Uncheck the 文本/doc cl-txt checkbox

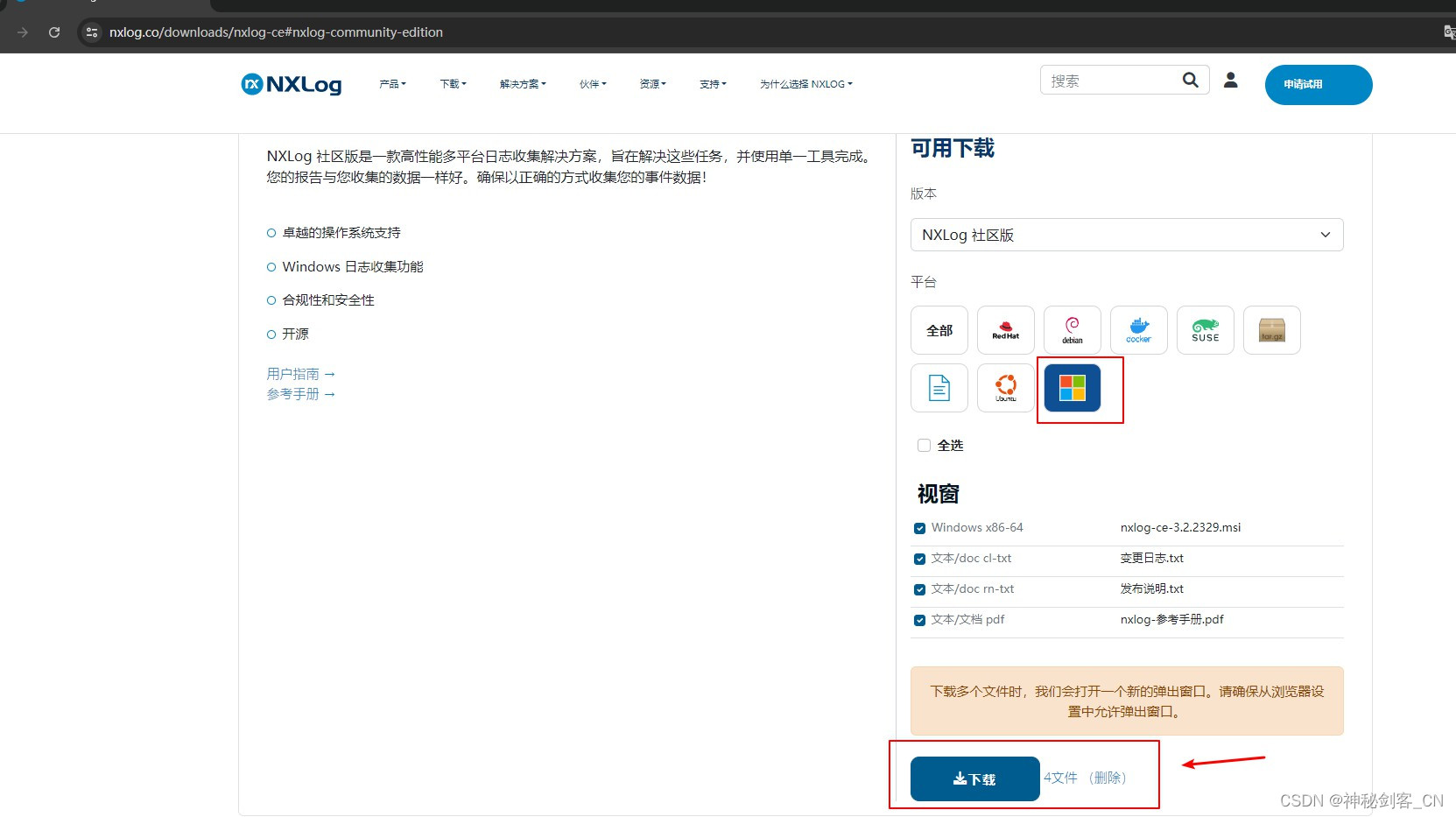919,559
